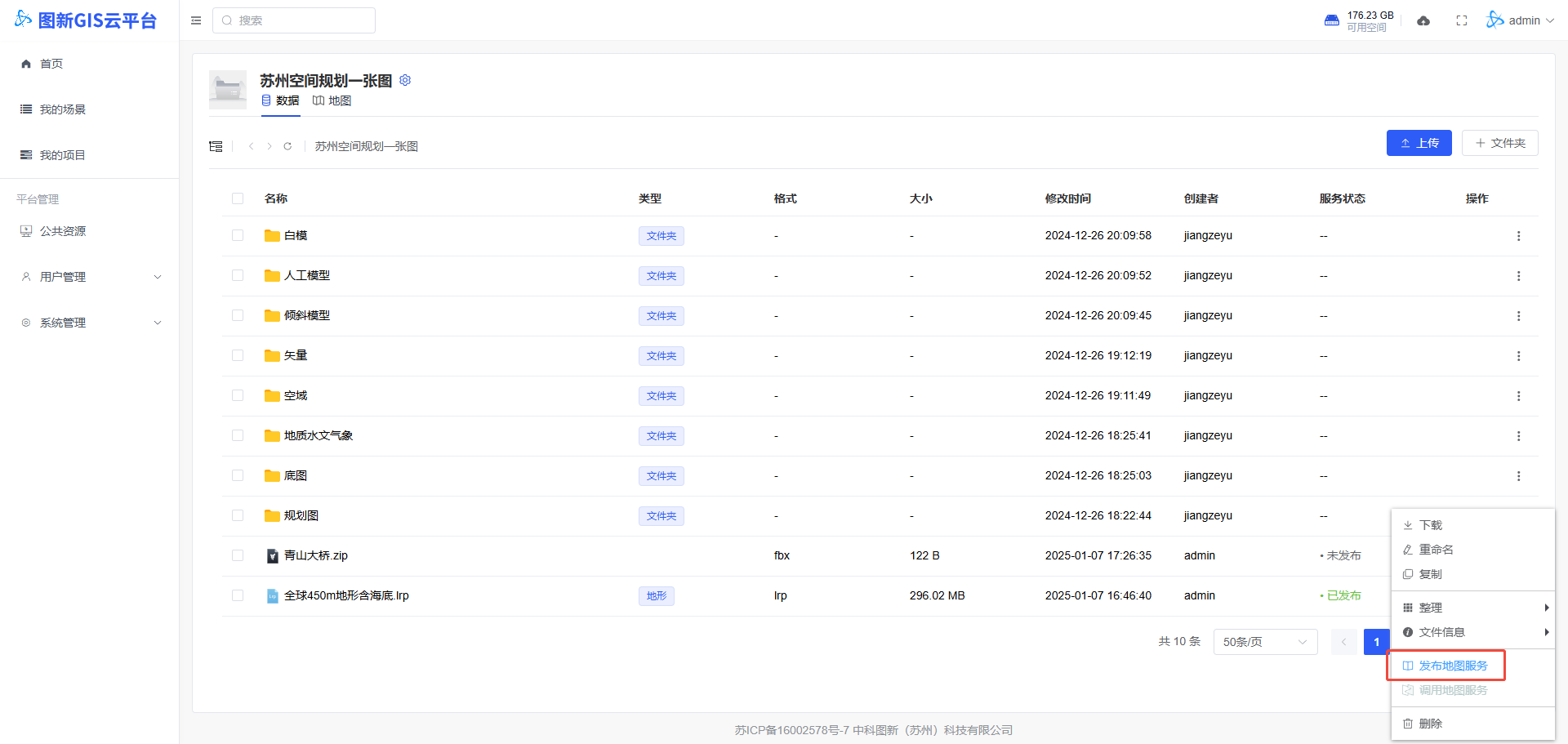Click the refresh icon in breadcrumb bar
The height and width of the screenshot is (744, 1568).
pos(287,146)
